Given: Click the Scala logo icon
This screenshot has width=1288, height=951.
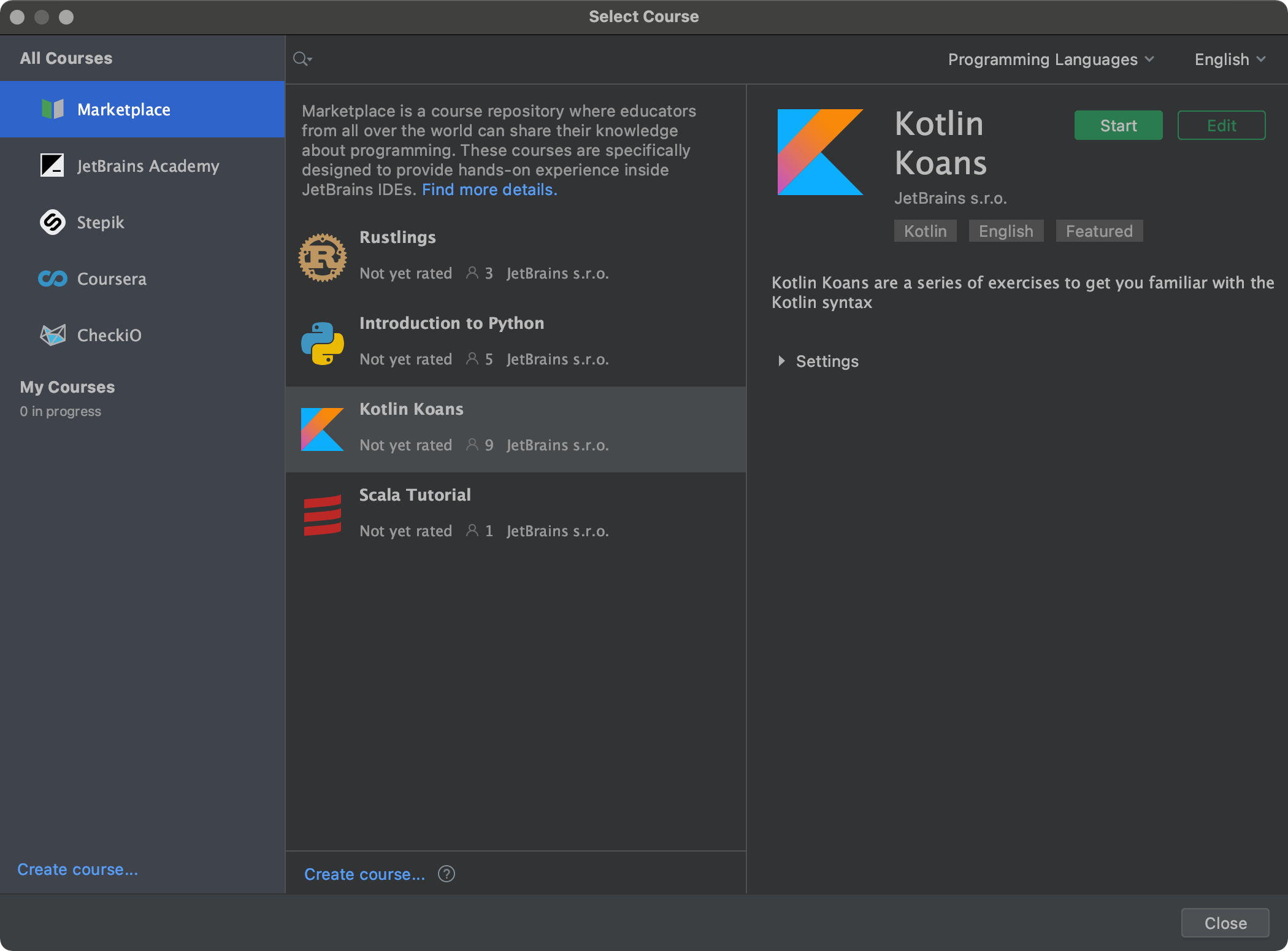Looking at the screenshot, I should click(x=323, y=515).
